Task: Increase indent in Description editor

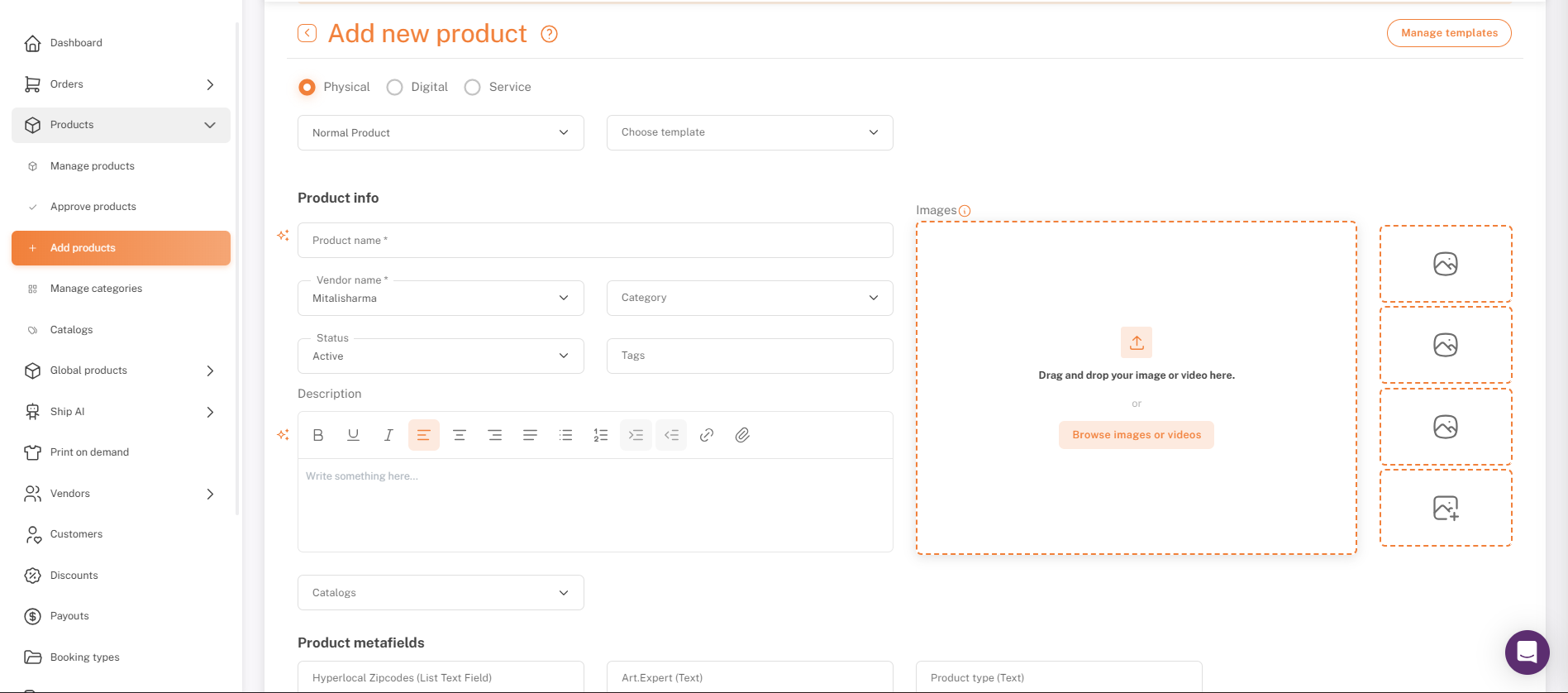Action: coord(636,435)
